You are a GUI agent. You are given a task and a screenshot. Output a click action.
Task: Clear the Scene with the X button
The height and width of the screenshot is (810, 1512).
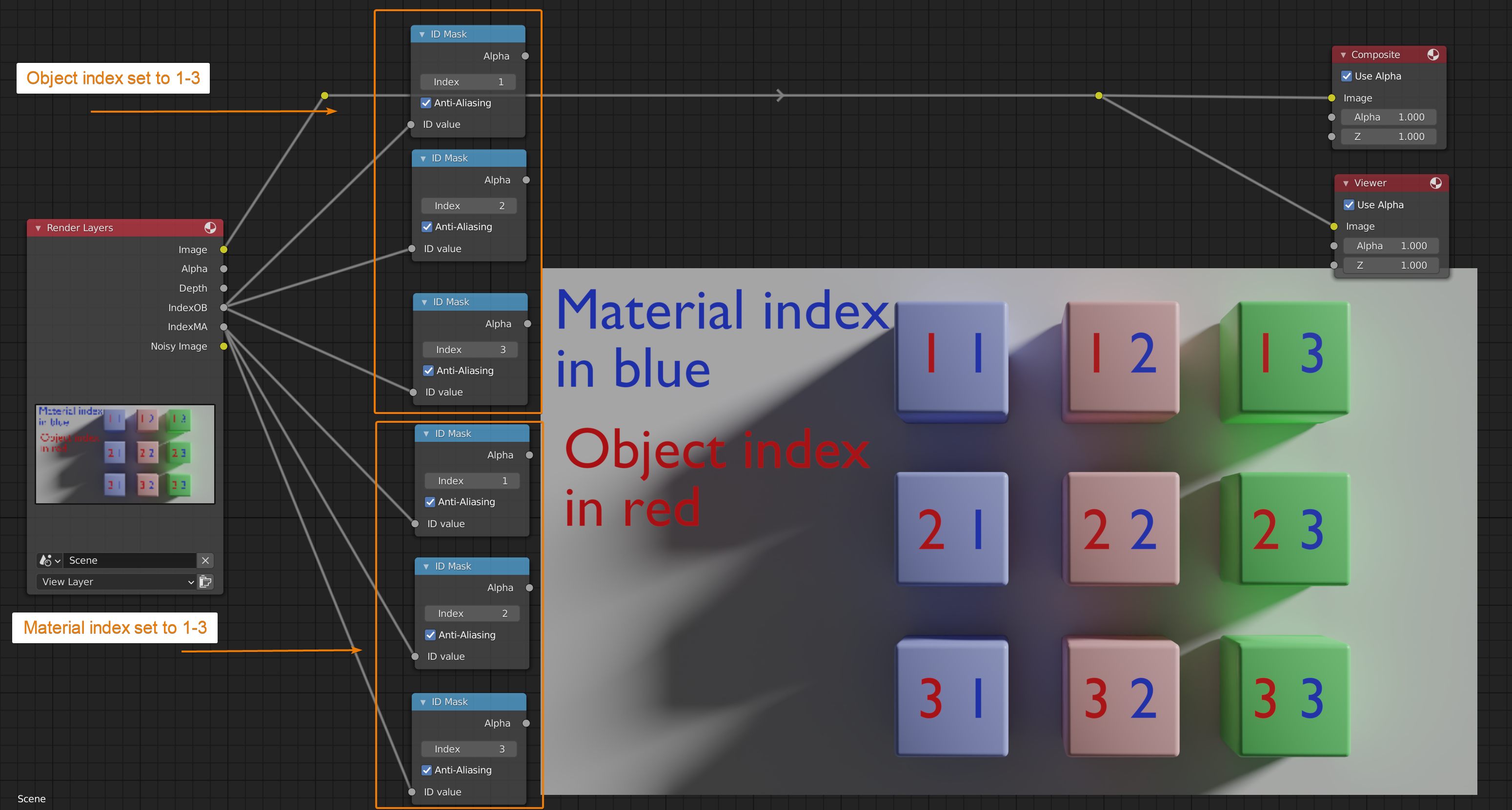point(205,560)
